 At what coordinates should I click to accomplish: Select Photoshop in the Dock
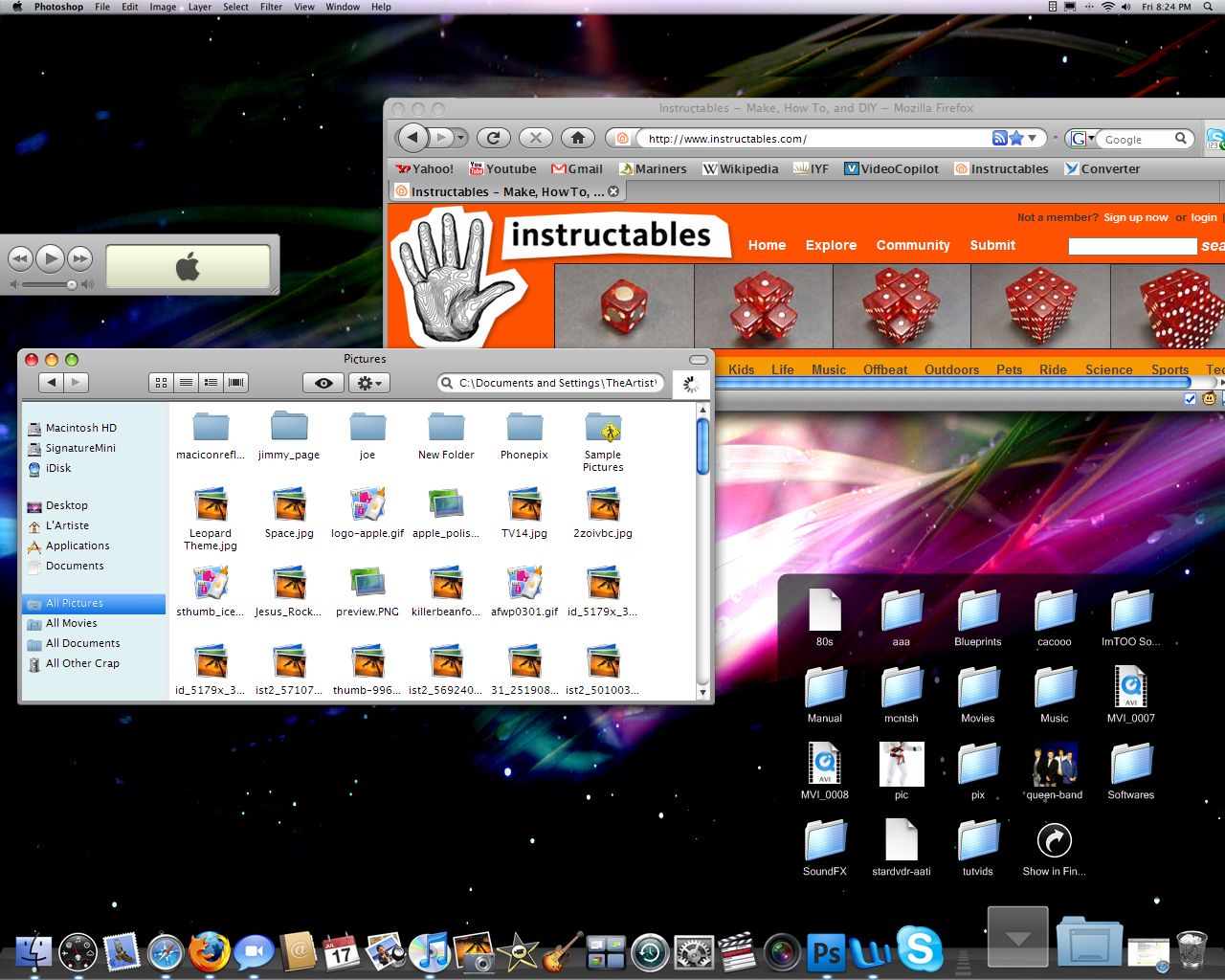coord(825,952)
